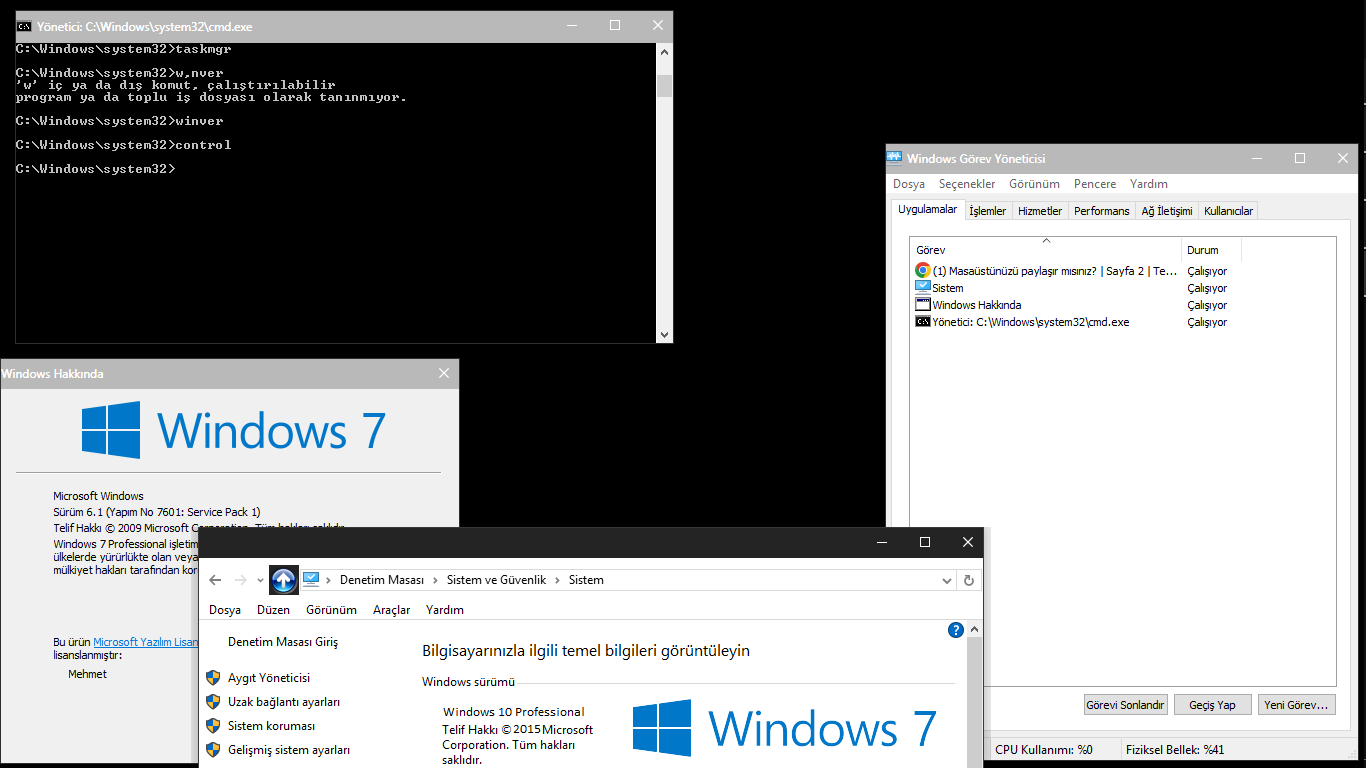Click the computer icon in the address bar
Screen dimensions: 1366x768
311,579
